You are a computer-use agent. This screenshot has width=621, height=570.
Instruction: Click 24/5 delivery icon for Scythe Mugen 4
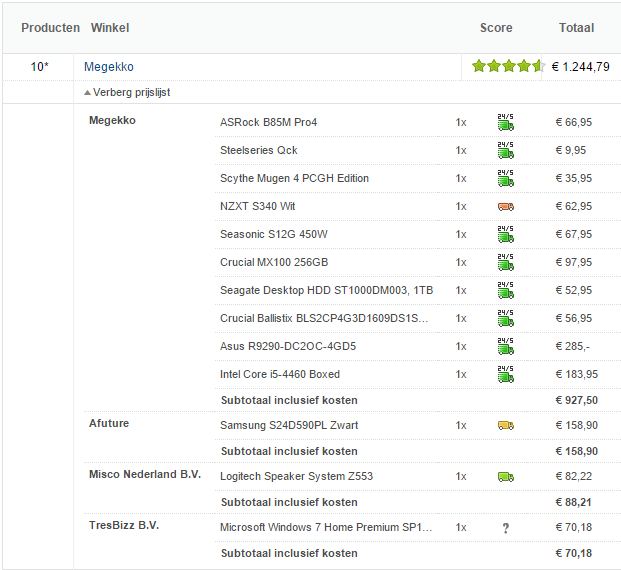(506, 178)
